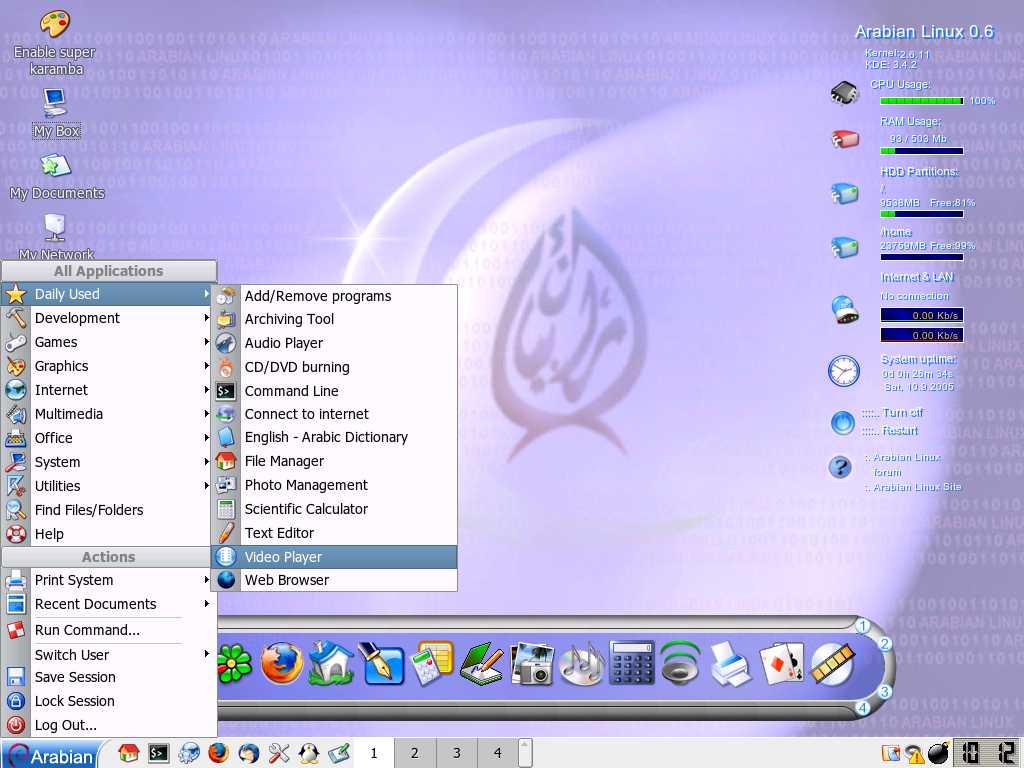Expand the Recent Documents submenu
This screenshot has width=1024, height=768.
coord(108,604)
